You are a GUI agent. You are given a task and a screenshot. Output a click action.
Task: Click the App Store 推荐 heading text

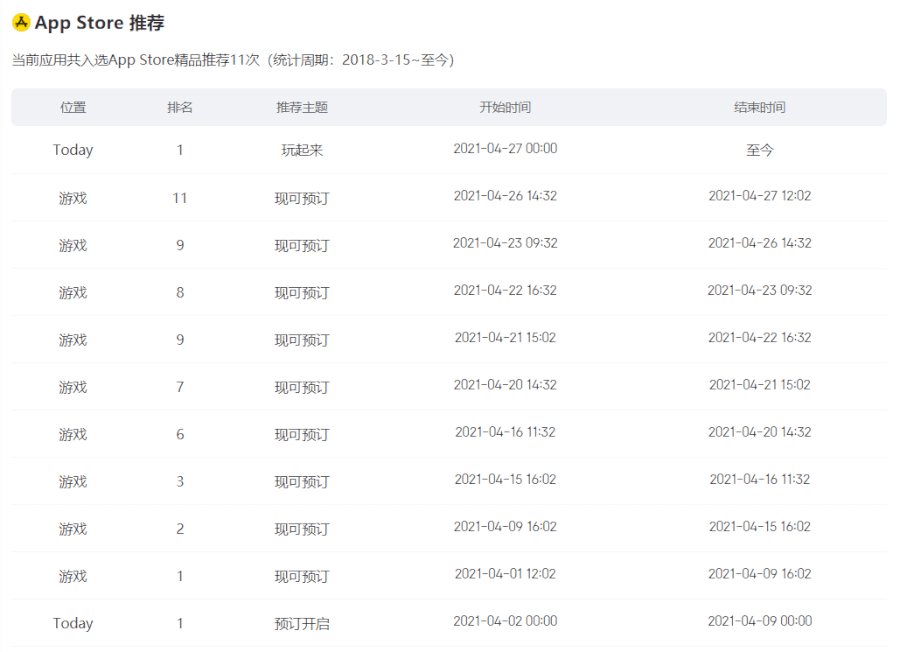pos(99,23)
